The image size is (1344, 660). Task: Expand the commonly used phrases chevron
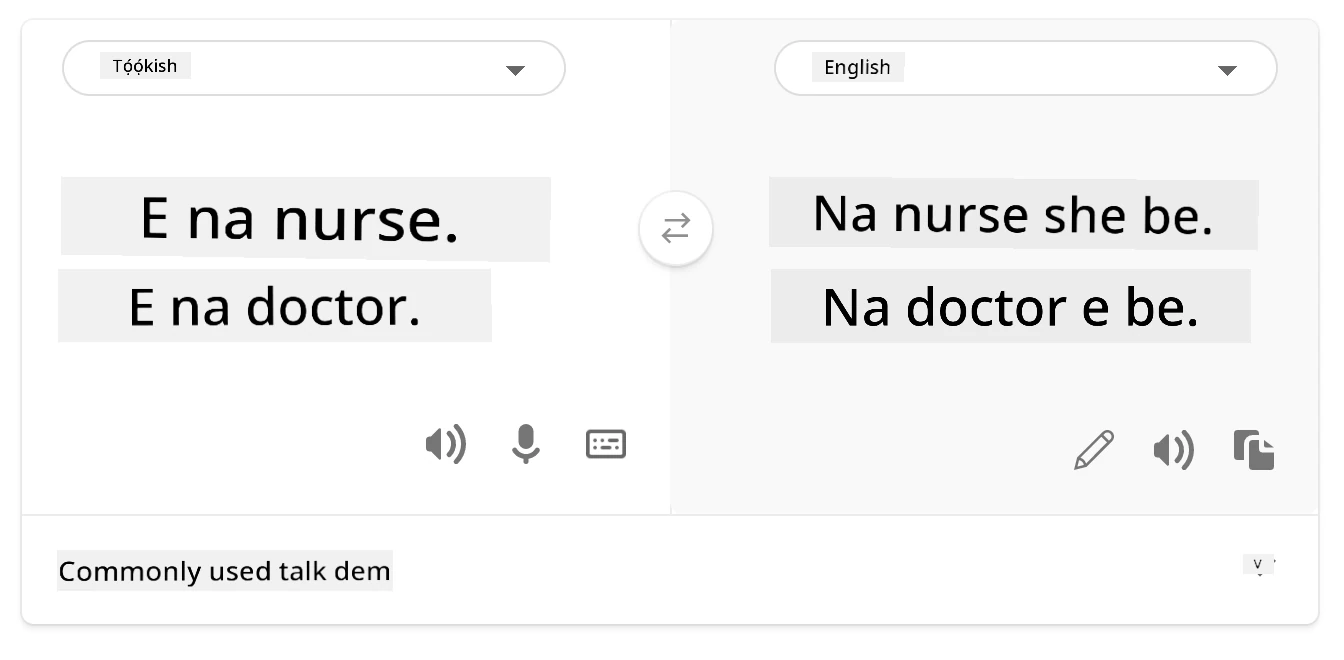tap(1259, 566)
